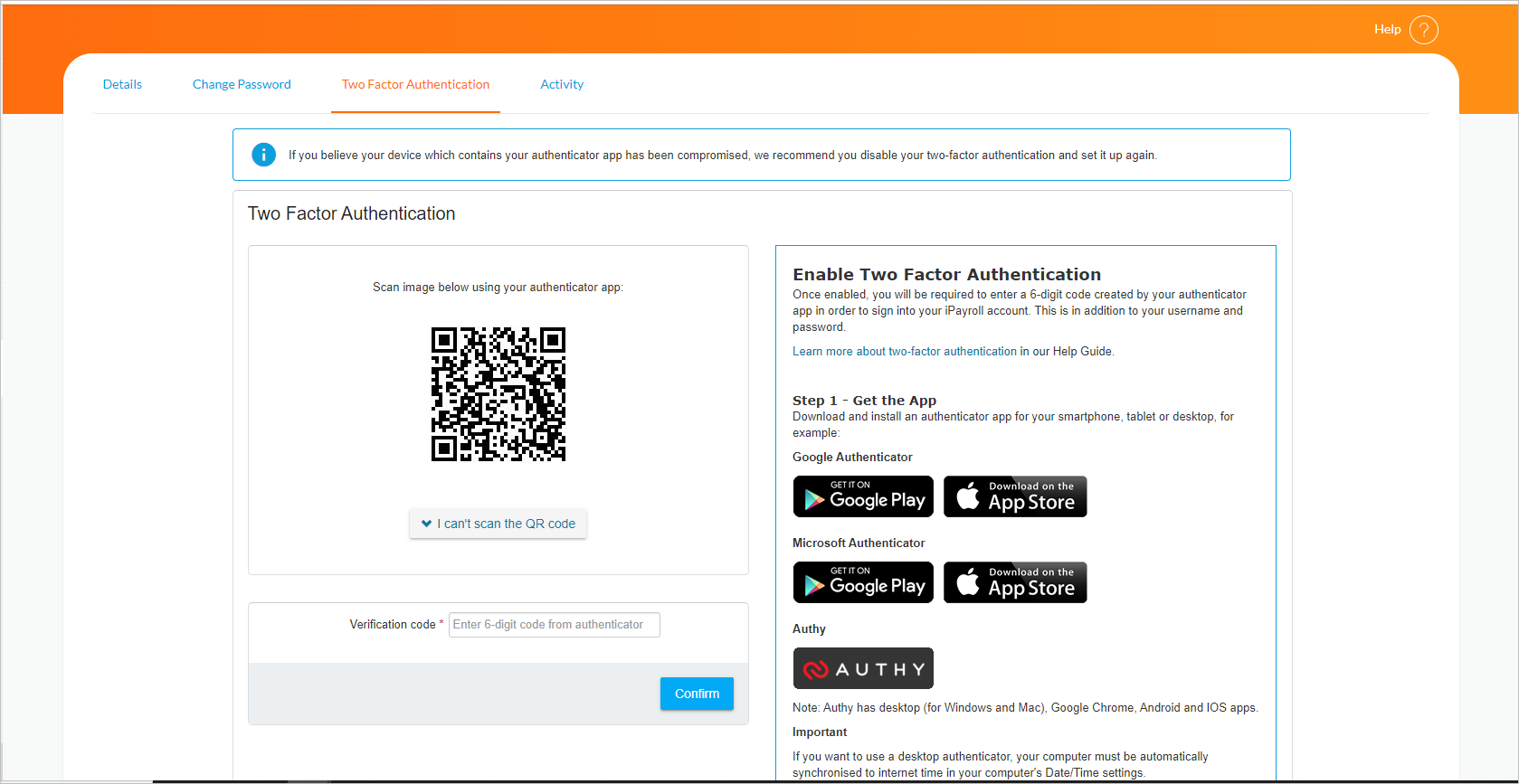Open 'Learn more about two-factor authentication' link

[905, 352]
